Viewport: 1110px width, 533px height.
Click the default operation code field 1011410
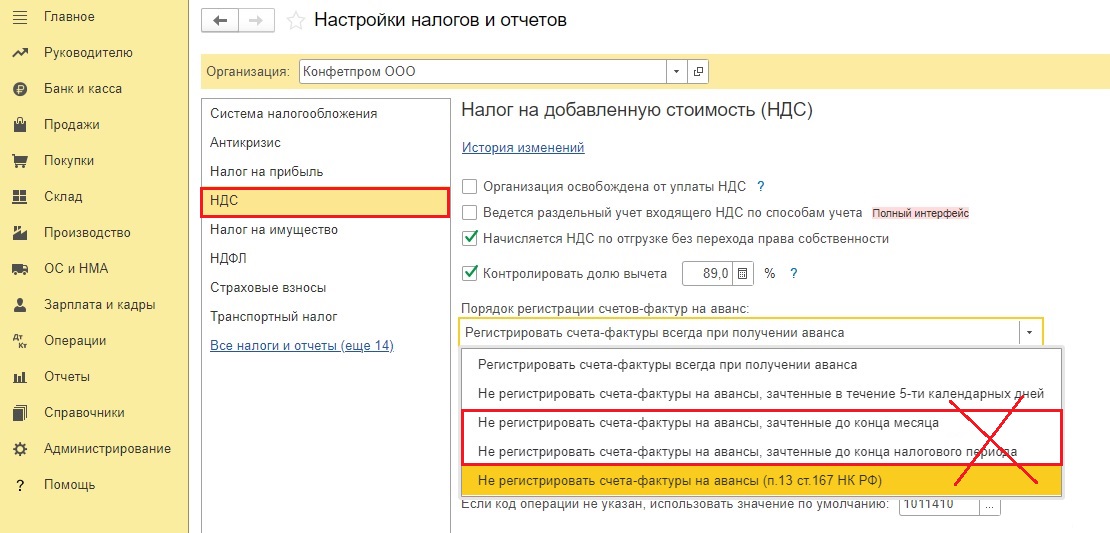pyautogui.click(x=939, y=505)
